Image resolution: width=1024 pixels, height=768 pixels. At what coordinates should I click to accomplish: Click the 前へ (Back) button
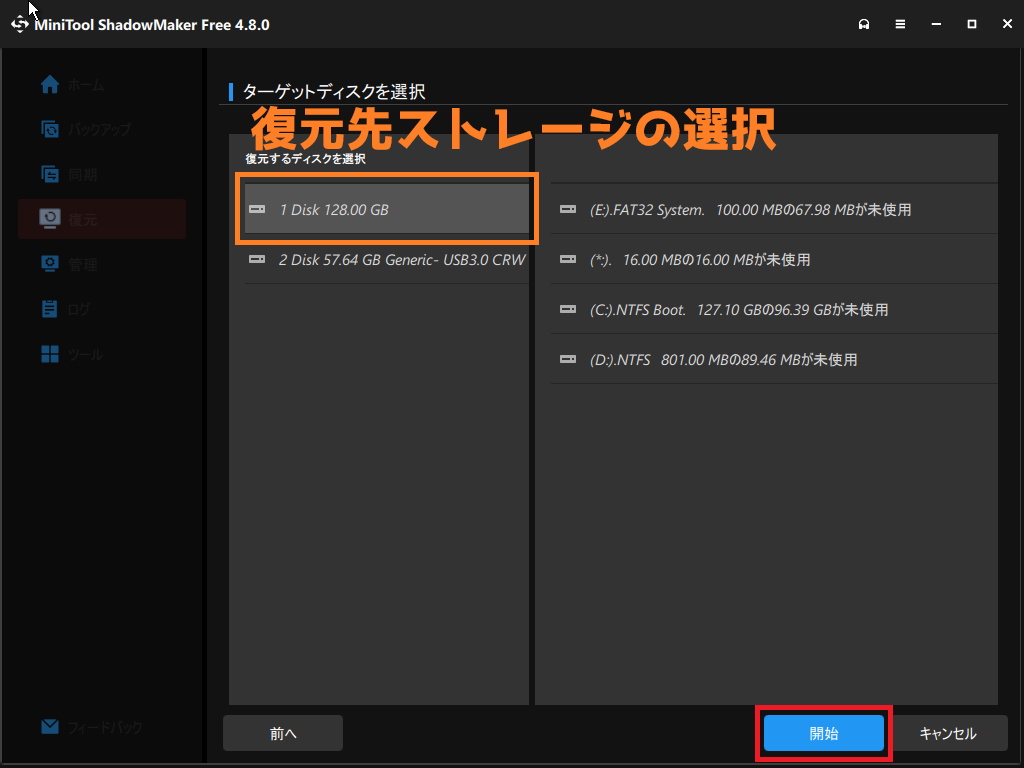(283, 733)
